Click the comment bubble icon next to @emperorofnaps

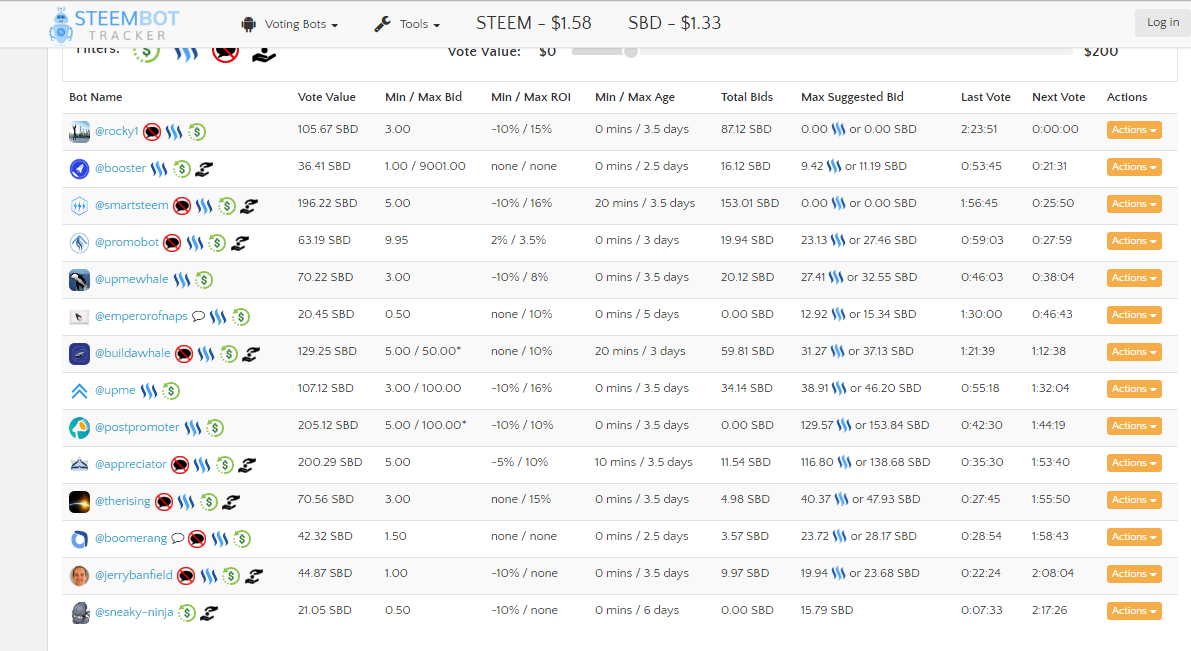198,316
